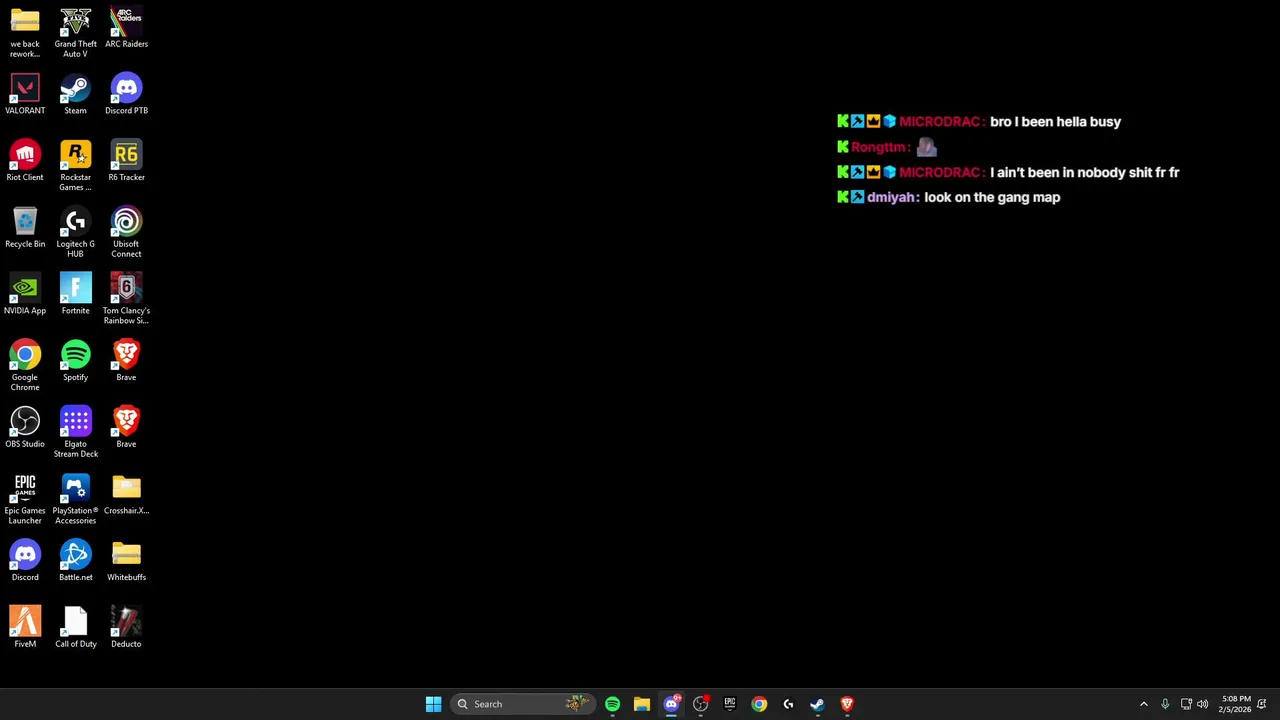
Task: Open the Call of Duty file
Action: coord(75,628)
